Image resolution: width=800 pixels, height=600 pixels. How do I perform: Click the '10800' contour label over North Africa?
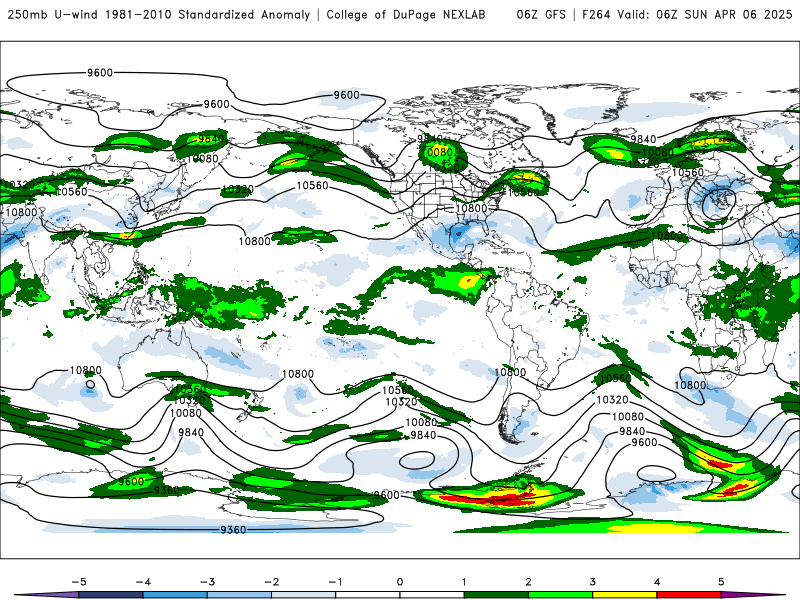[667, 236]
